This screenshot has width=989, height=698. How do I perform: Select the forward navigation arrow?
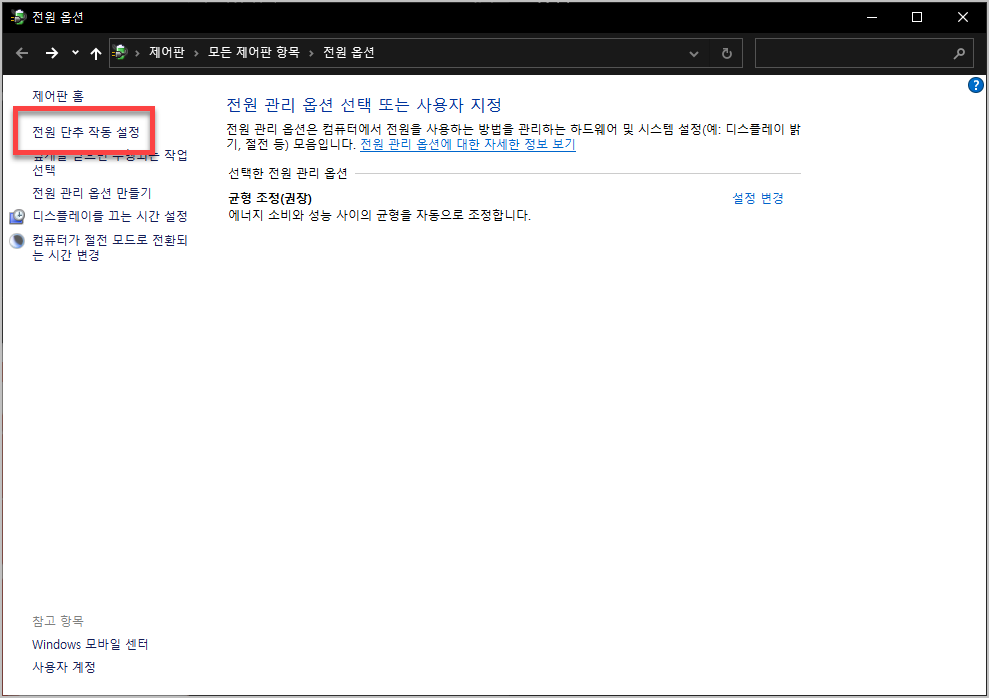click(52, 53)
